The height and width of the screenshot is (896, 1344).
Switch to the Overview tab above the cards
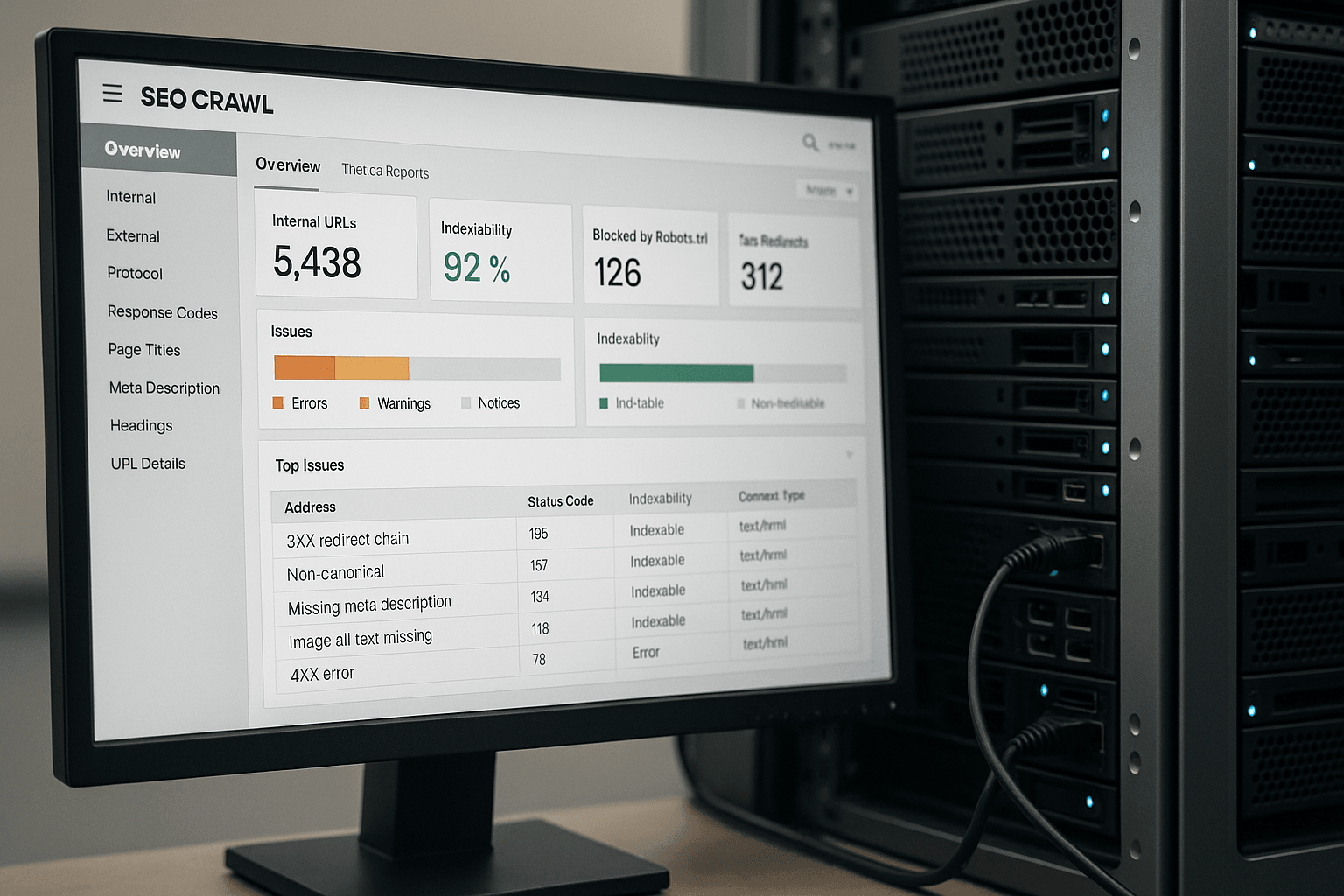[288, 165]
